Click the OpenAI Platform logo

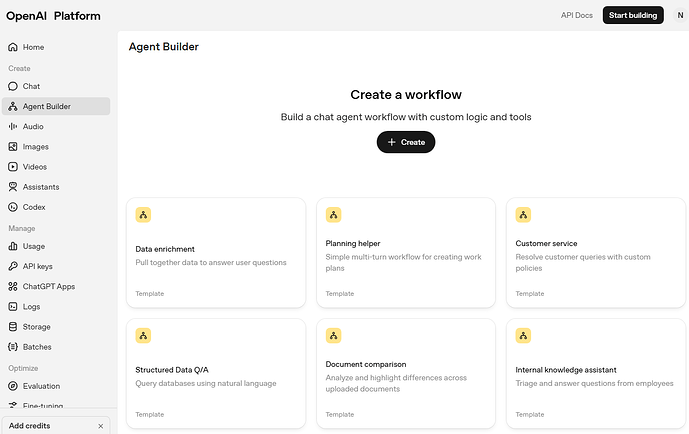click(53, 16)
